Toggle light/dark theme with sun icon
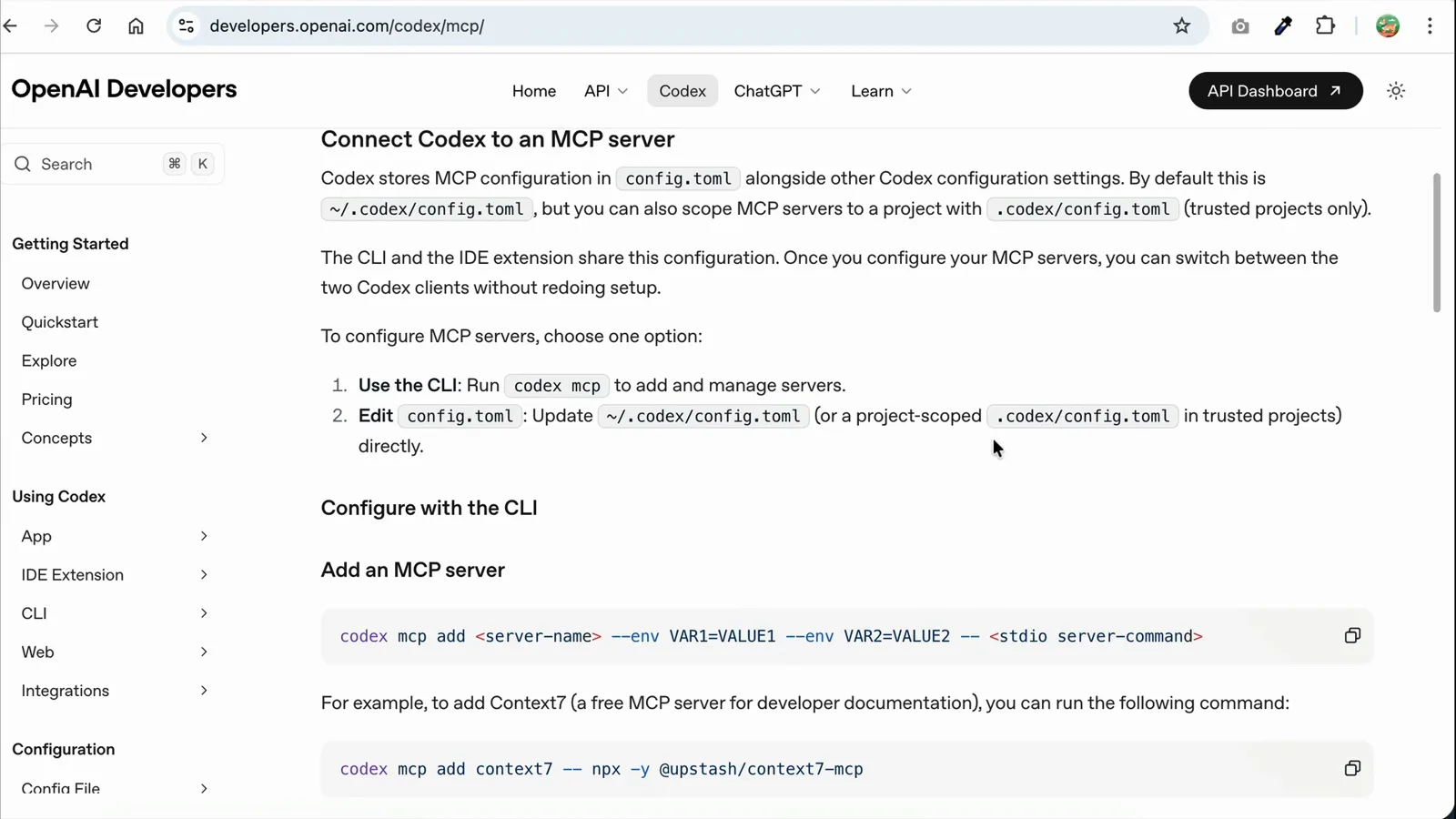 (1396, 91)
